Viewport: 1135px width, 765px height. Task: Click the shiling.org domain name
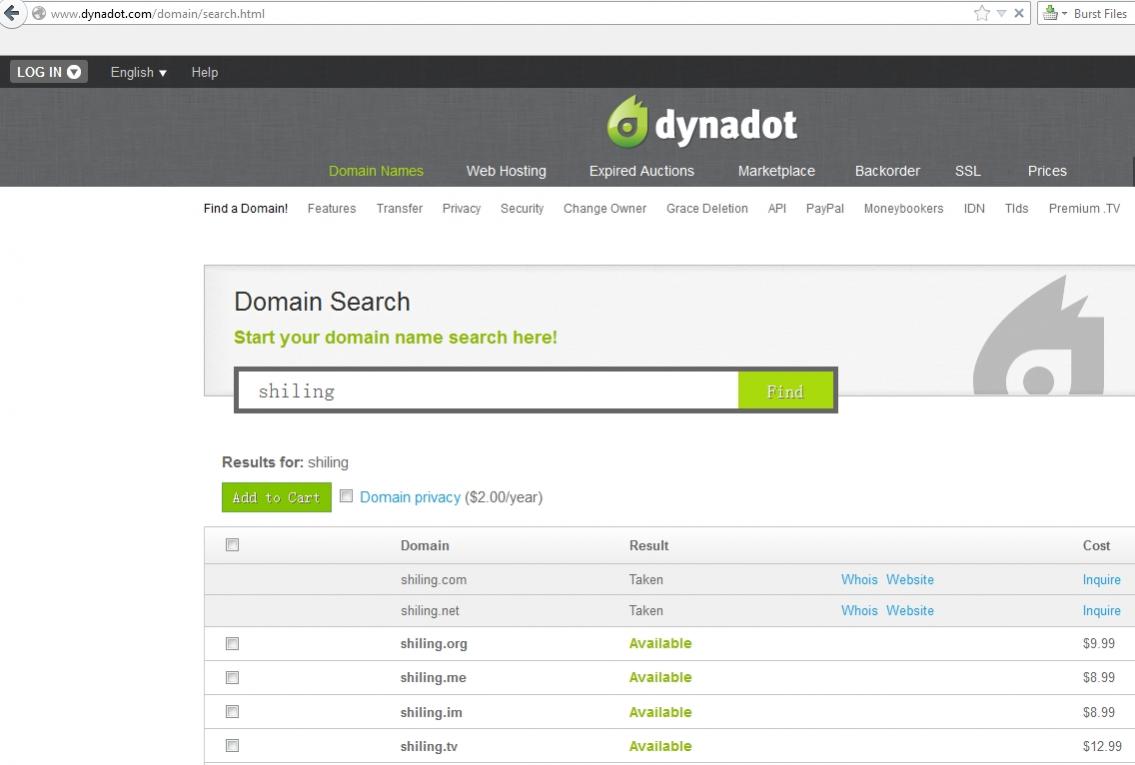click(x=434, y=643)
